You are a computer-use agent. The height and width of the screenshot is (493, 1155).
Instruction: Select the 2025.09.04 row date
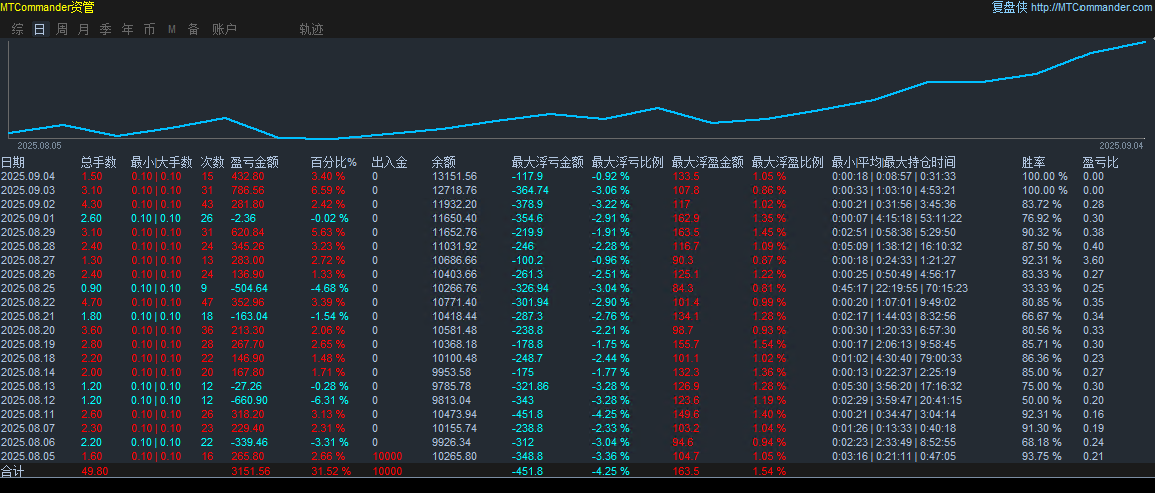pyautogui.click(x=28, y=176)
